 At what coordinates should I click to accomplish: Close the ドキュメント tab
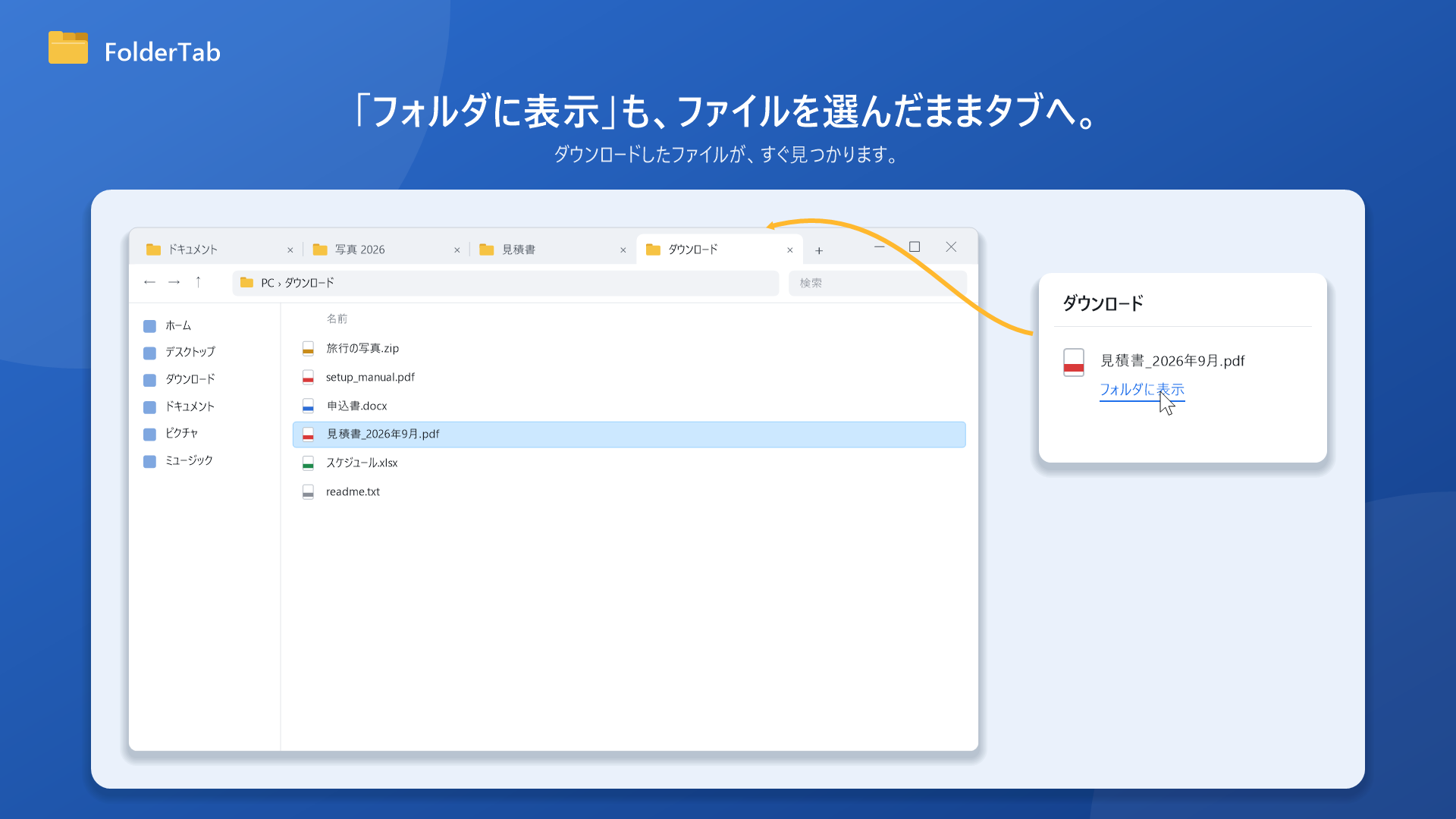(x=290, y=250)
